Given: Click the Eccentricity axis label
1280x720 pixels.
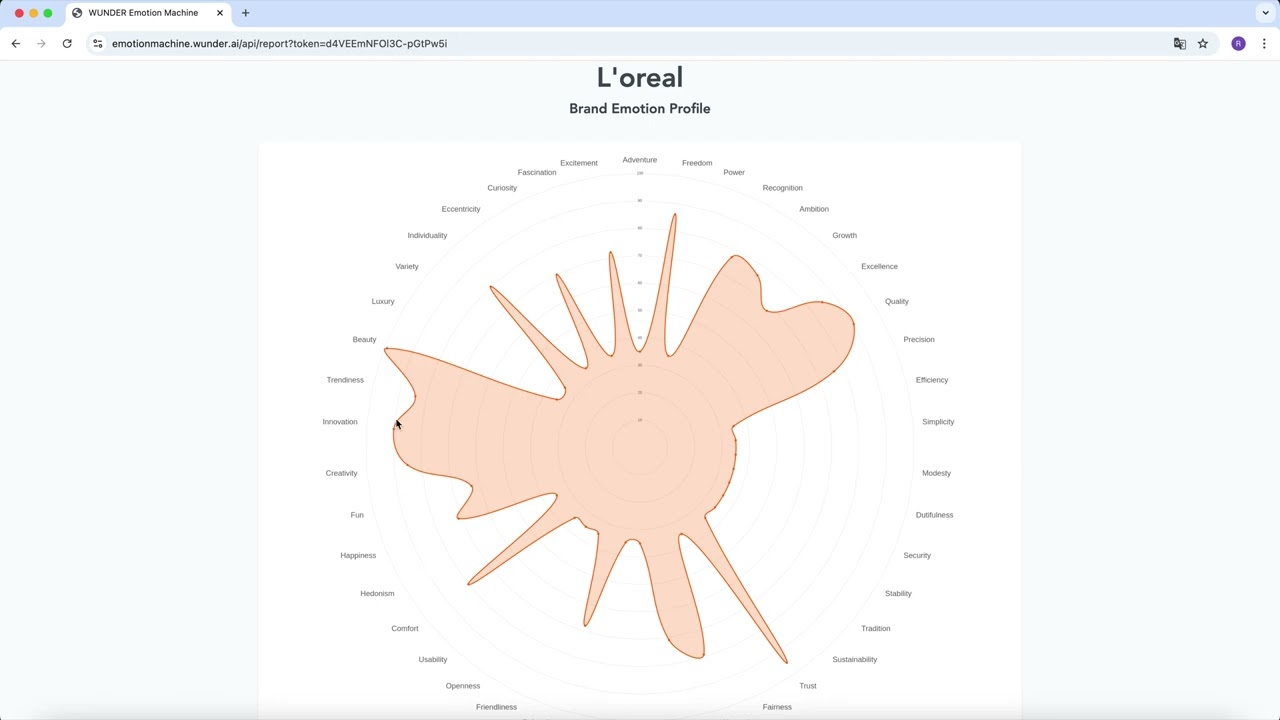Looking at the screenshot, I should (461, 209).
